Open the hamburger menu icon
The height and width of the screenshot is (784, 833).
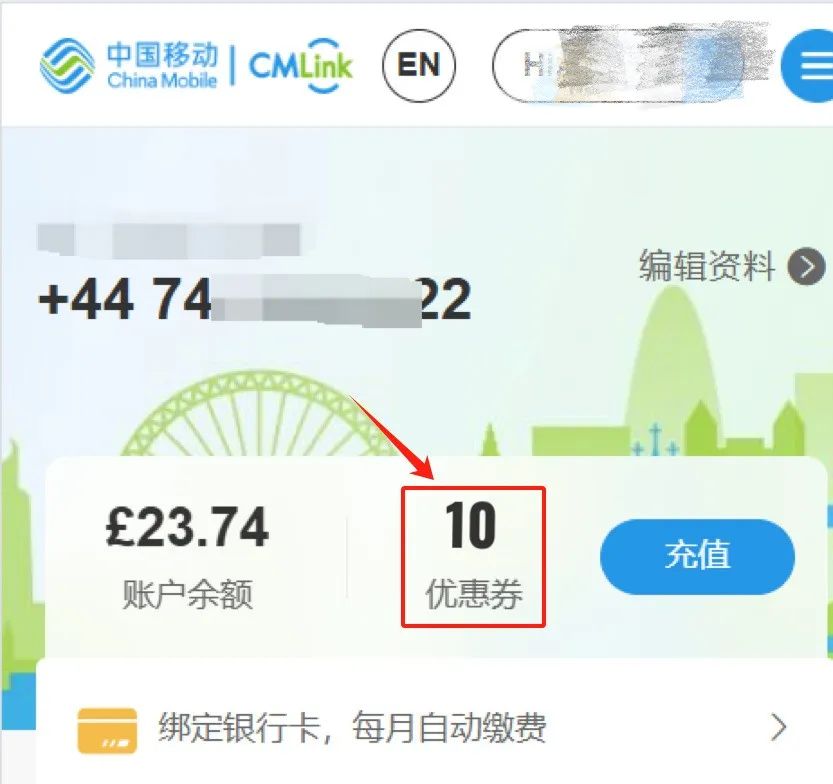coord(808,66)
